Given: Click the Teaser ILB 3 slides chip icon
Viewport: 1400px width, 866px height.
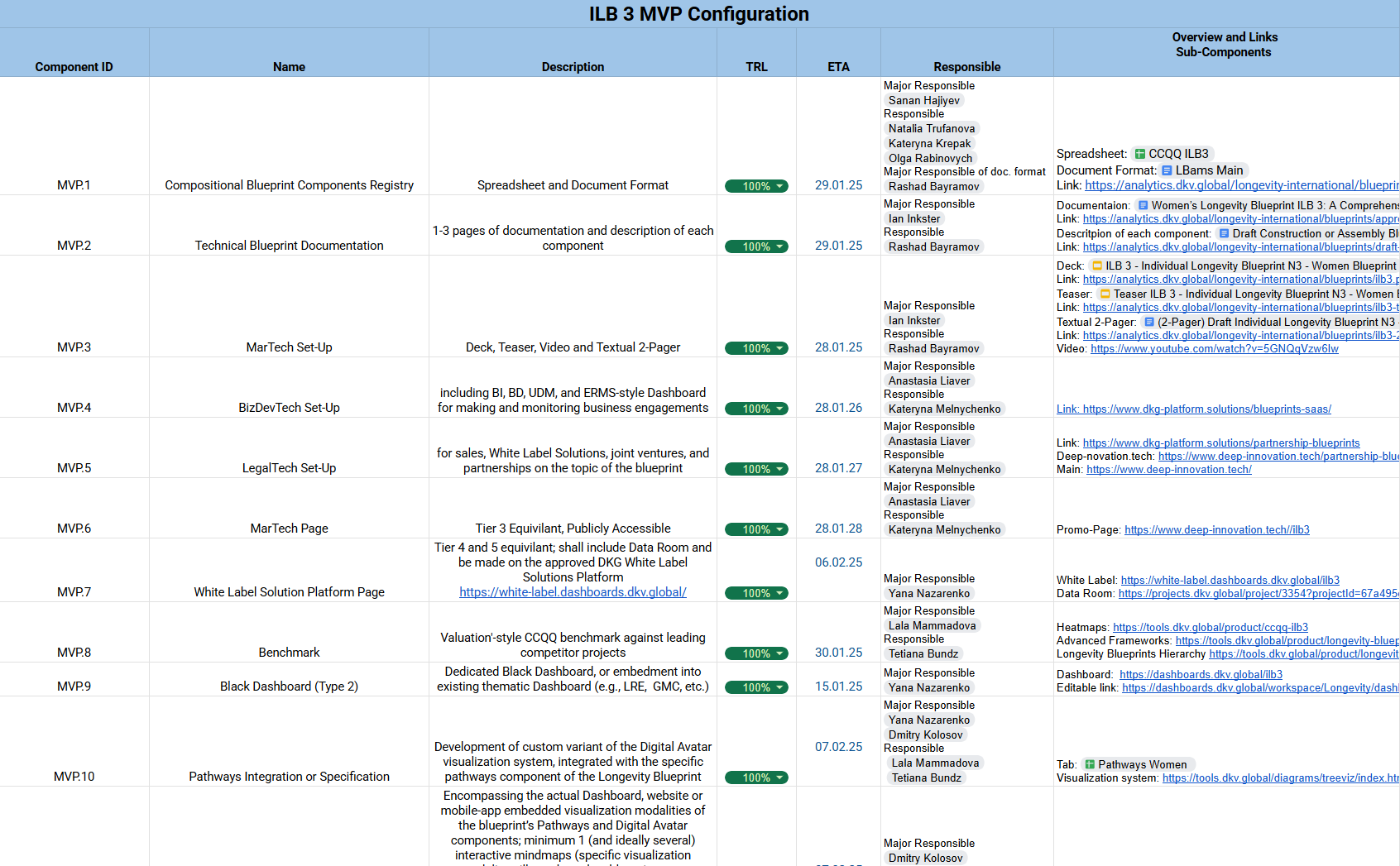Looking at the screenshot, I should click(x=1105, y=294).
